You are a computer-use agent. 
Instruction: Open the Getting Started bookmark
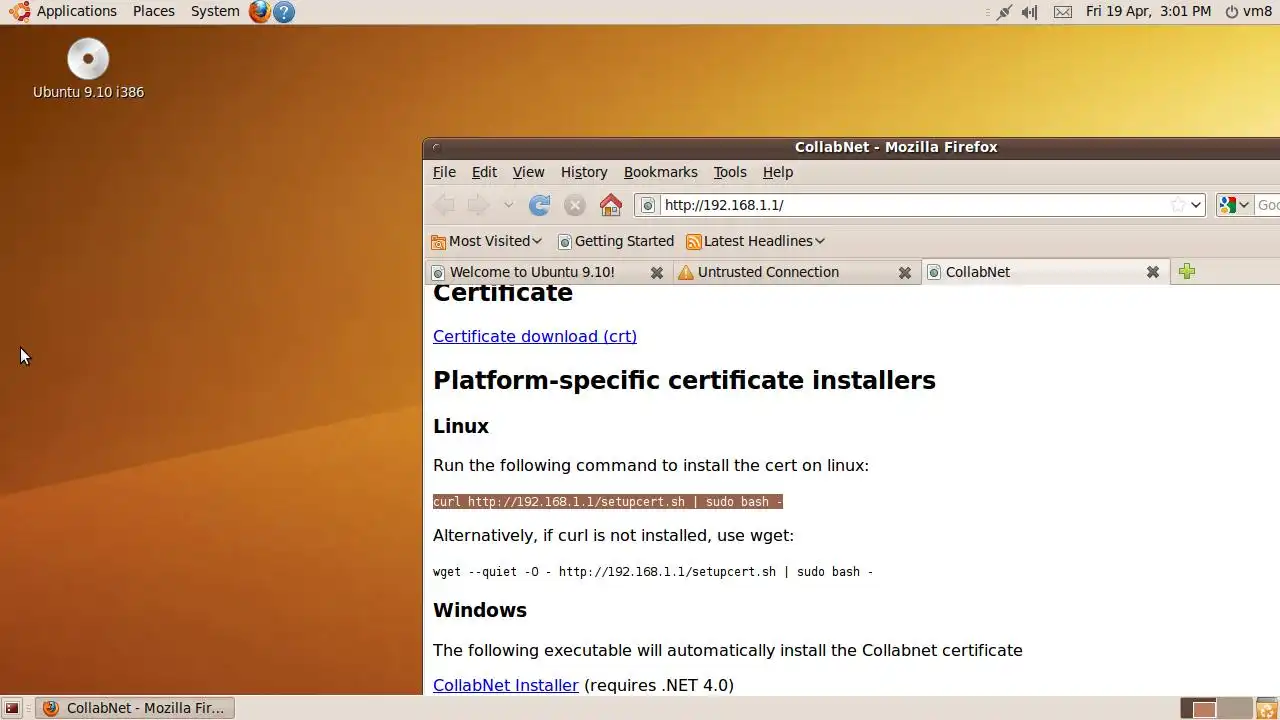coord(616,241)
